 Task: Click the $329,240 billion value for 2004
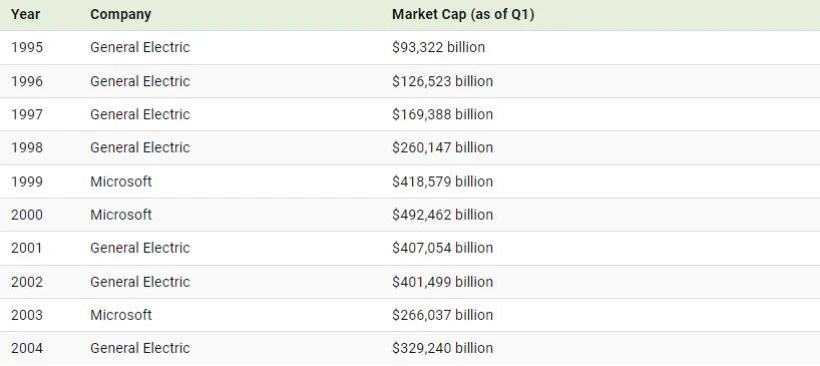pos(442,348)
